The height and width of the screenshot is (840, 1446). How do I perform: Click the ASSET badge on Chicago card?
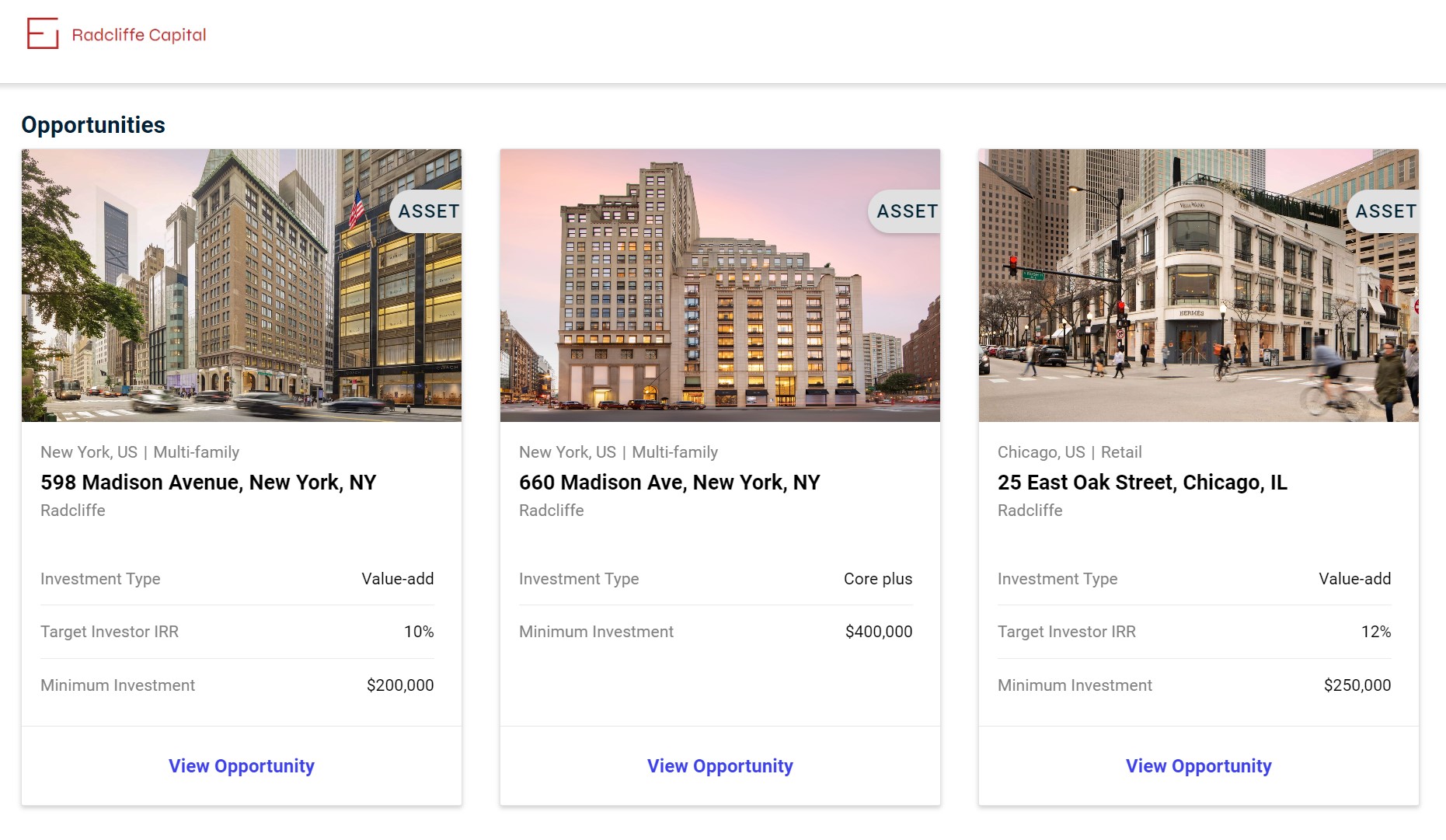coord(1385,211)
